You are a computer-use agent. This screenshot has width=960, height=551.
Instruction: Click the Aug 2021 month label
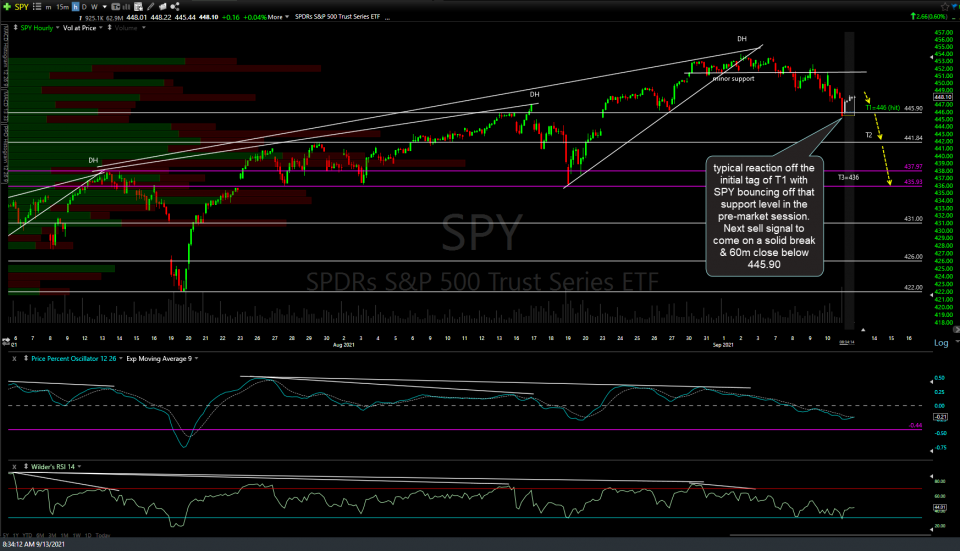[x=343, y=345]
